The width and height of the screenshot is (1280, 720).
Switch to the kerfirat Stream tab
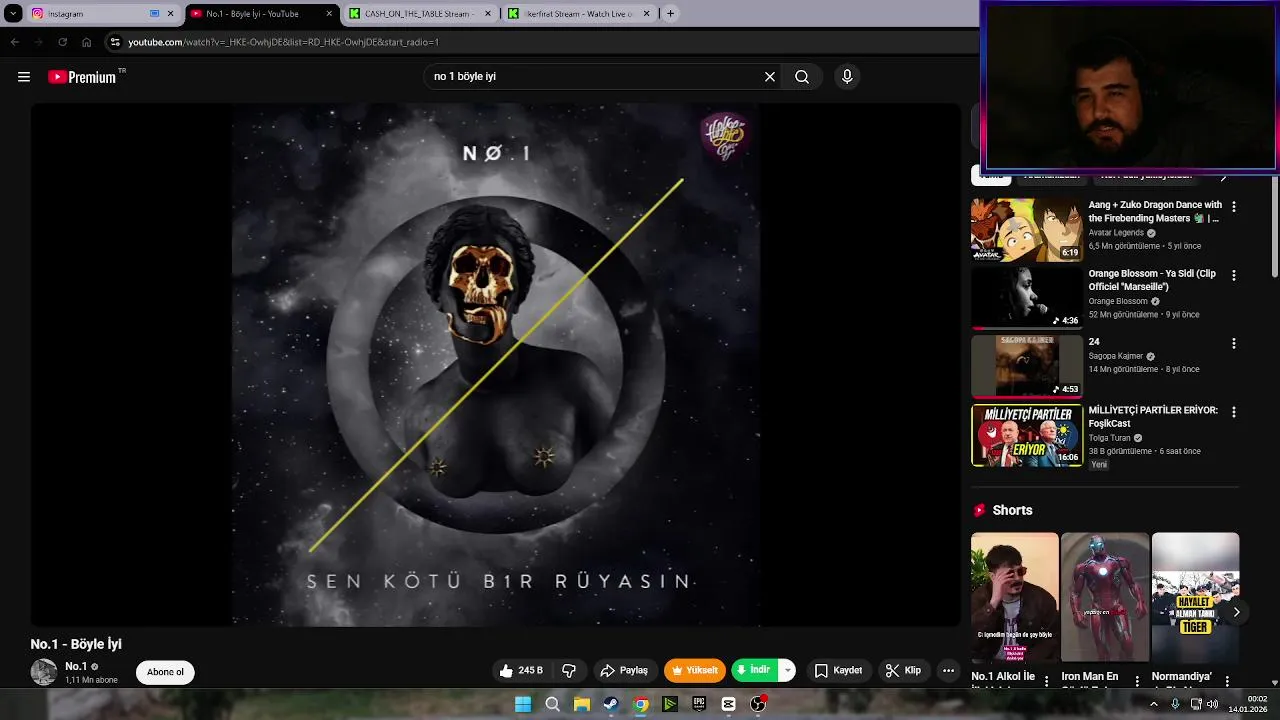point(578,14)
